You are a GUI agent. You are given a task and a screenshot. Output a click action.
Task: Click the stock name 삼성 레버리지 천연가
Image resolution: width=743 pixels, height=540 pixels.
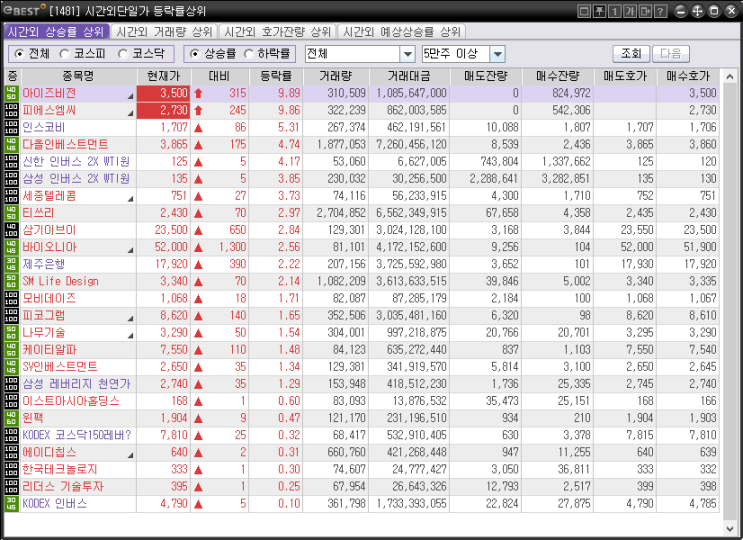tap(77, 384)
